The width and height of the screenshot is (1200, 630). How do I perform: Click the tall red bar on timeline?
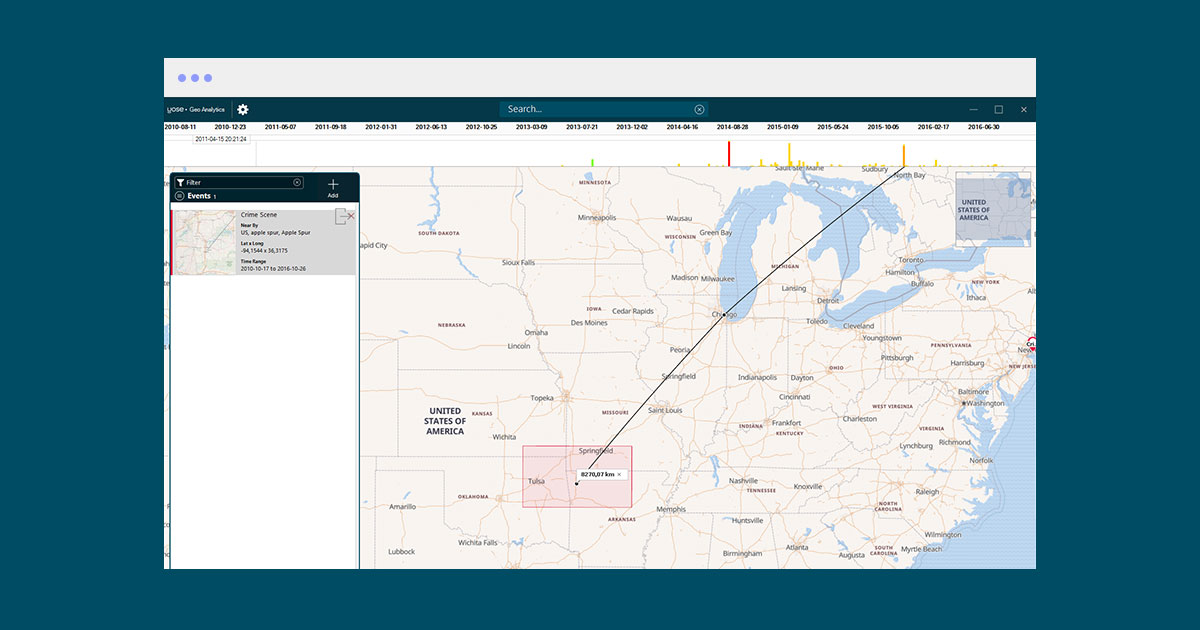click(729, 154)
